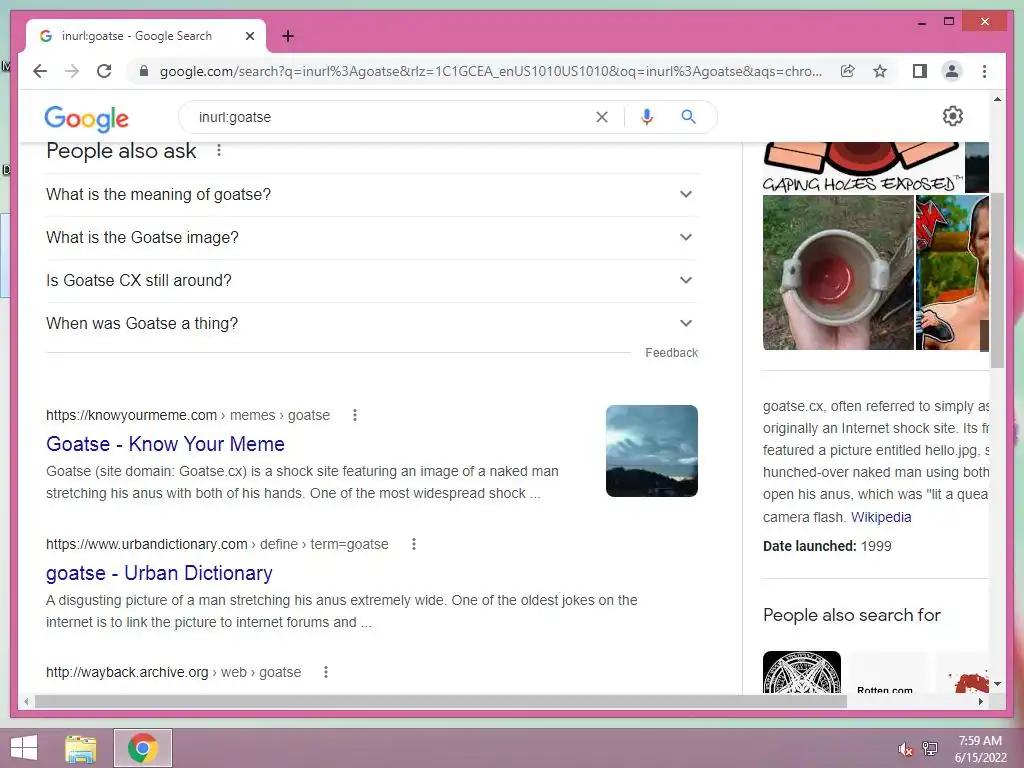
Task: Click the horizontal scrollbar thumb
Action: (441, 701)
